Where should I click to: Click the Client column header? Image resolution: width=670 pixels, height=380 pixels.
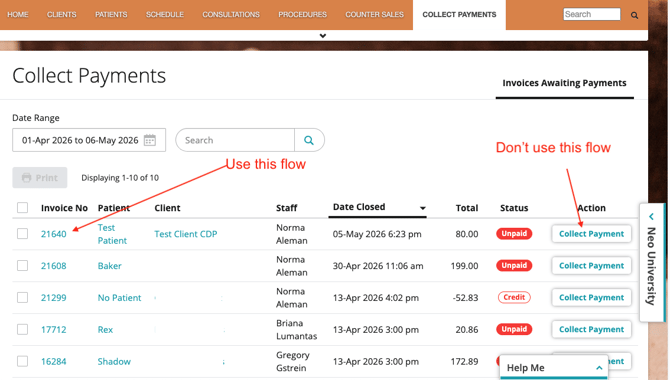167,208
